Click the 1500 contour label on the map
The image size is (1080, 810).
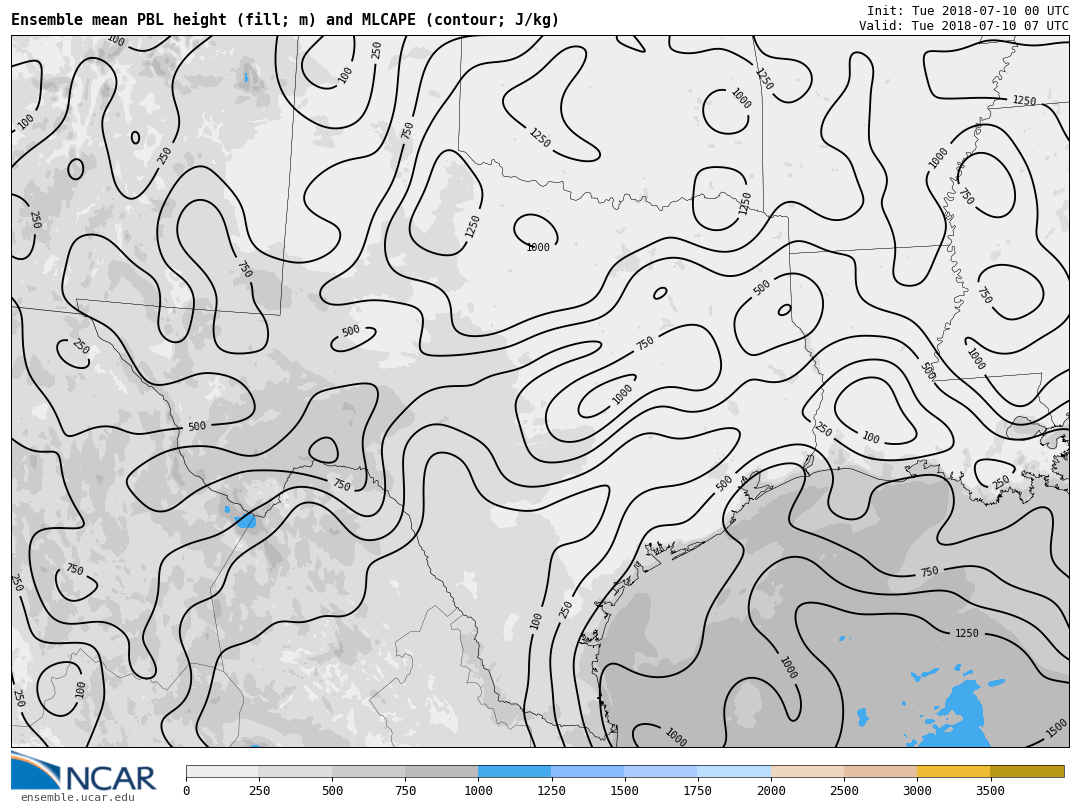coord(1056,729)
